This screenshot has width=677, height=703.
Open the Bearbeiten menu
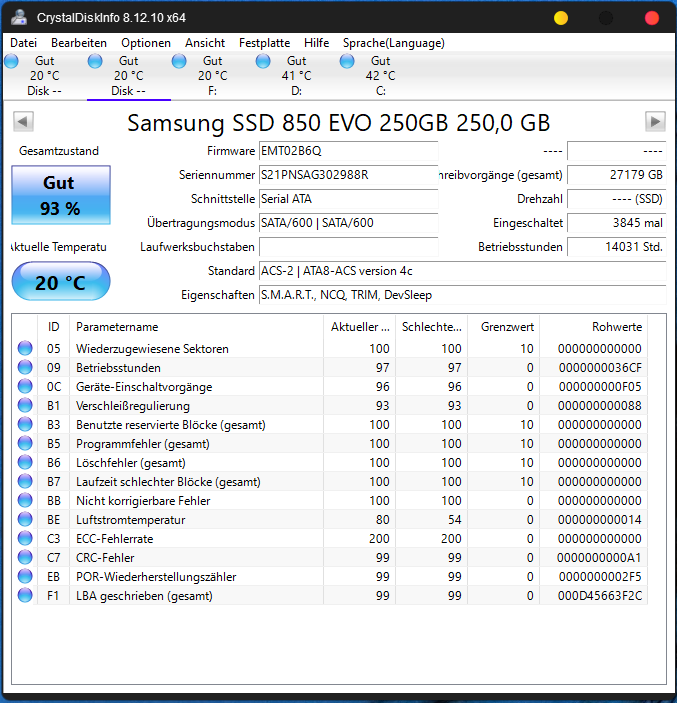[x=79, y=43]
